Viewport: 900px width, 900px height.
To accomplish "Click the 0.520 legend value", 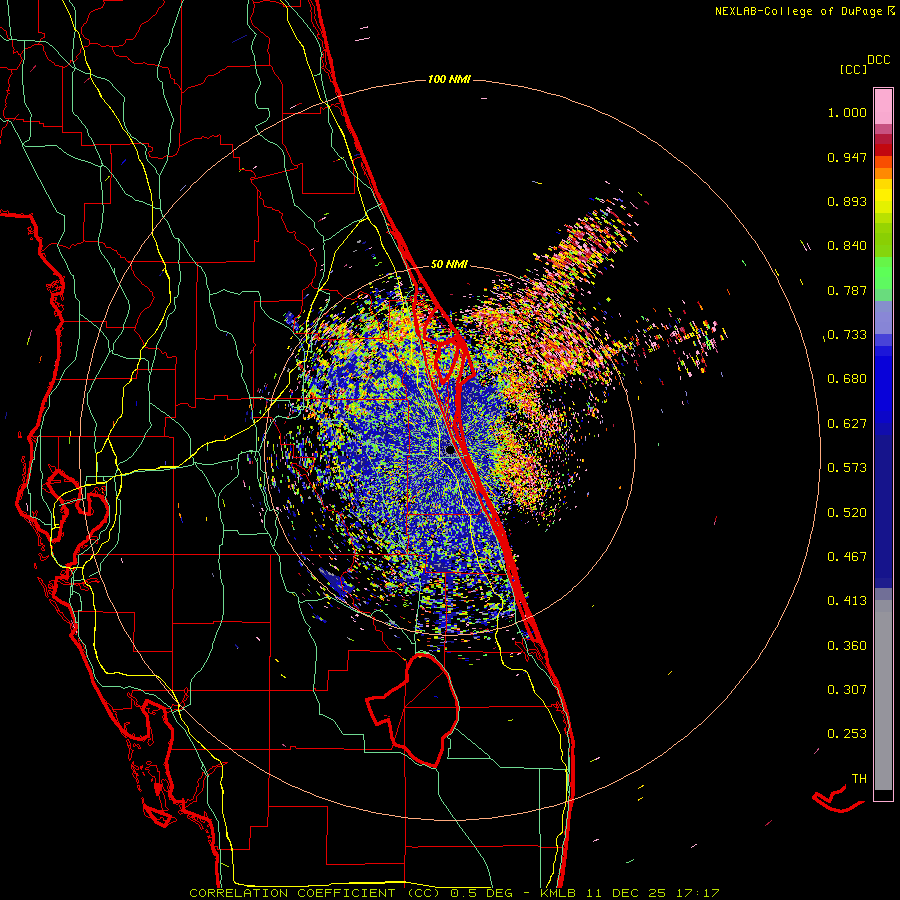I will 847,513.
